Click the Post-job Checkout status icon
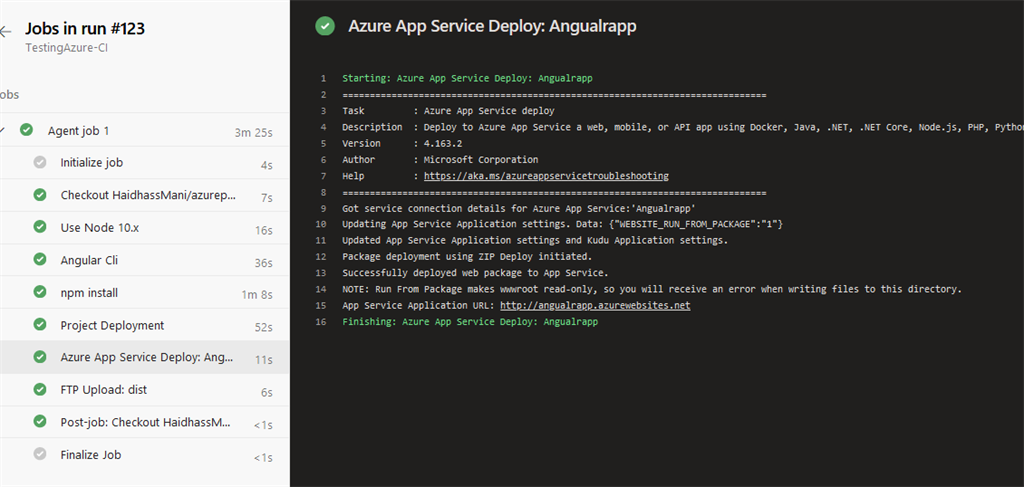The height and width of the screenshot is (487, 1024). [x=40, y=422]
